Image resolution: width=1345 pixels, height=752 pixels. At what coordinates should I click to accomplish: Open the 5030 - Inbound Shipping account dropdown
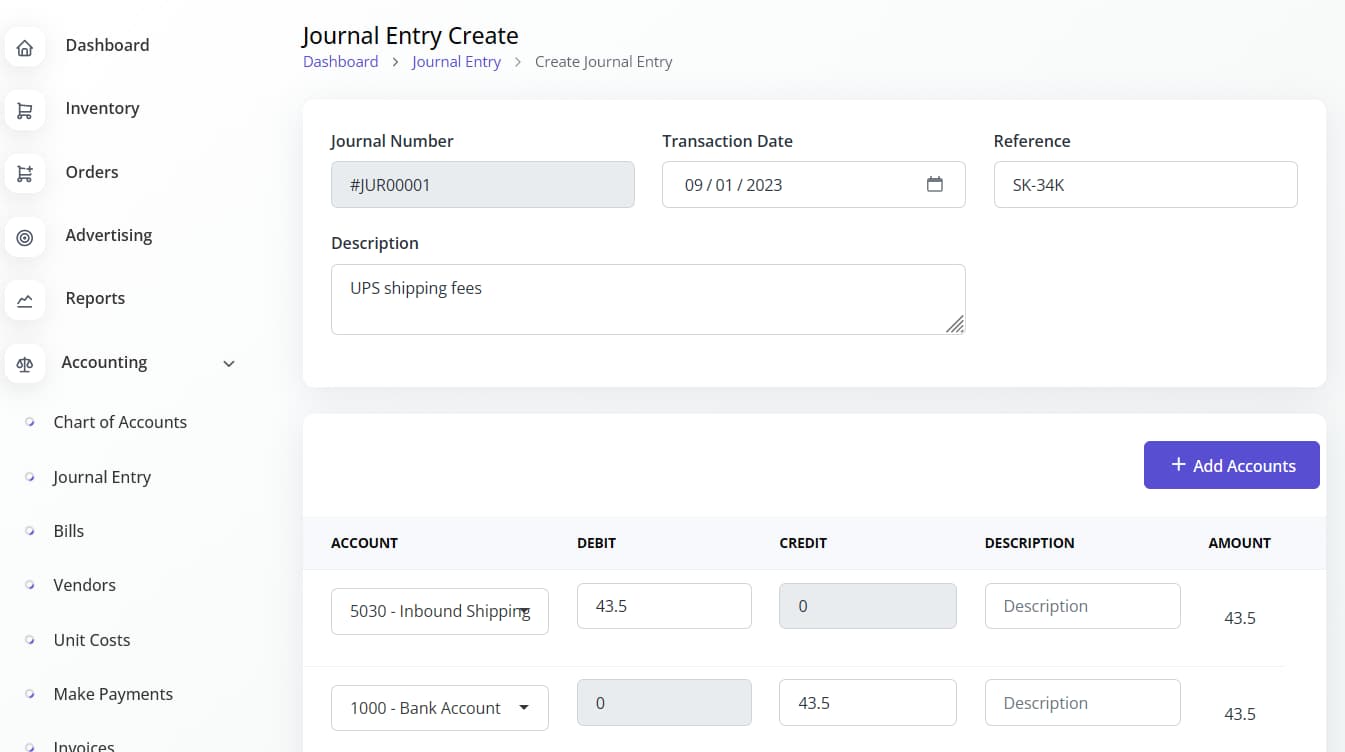(439, 611)
